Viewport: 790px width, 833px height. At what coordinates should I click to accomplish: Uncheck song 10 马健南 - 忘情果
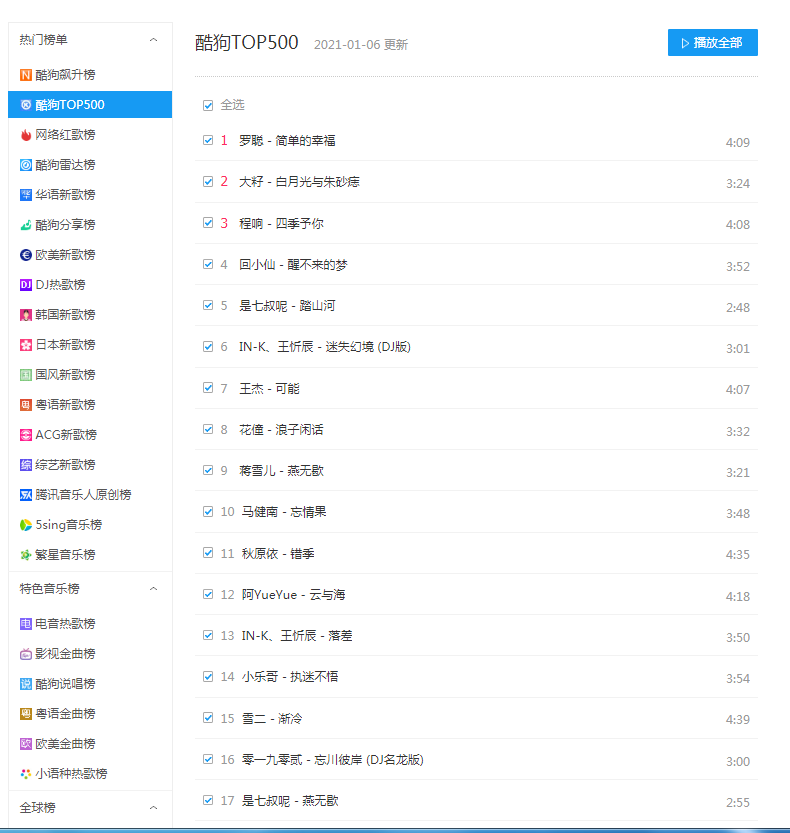pyautogui.click(x=208, y=512)
